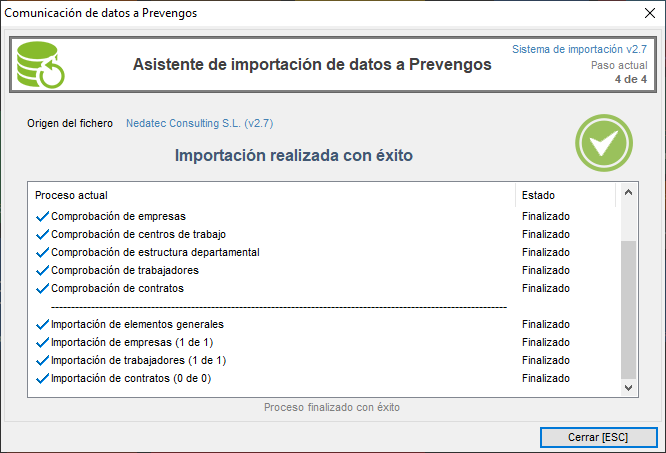
Task: Click the process list scrollbar thumb
Action: (x=628, y=308)
